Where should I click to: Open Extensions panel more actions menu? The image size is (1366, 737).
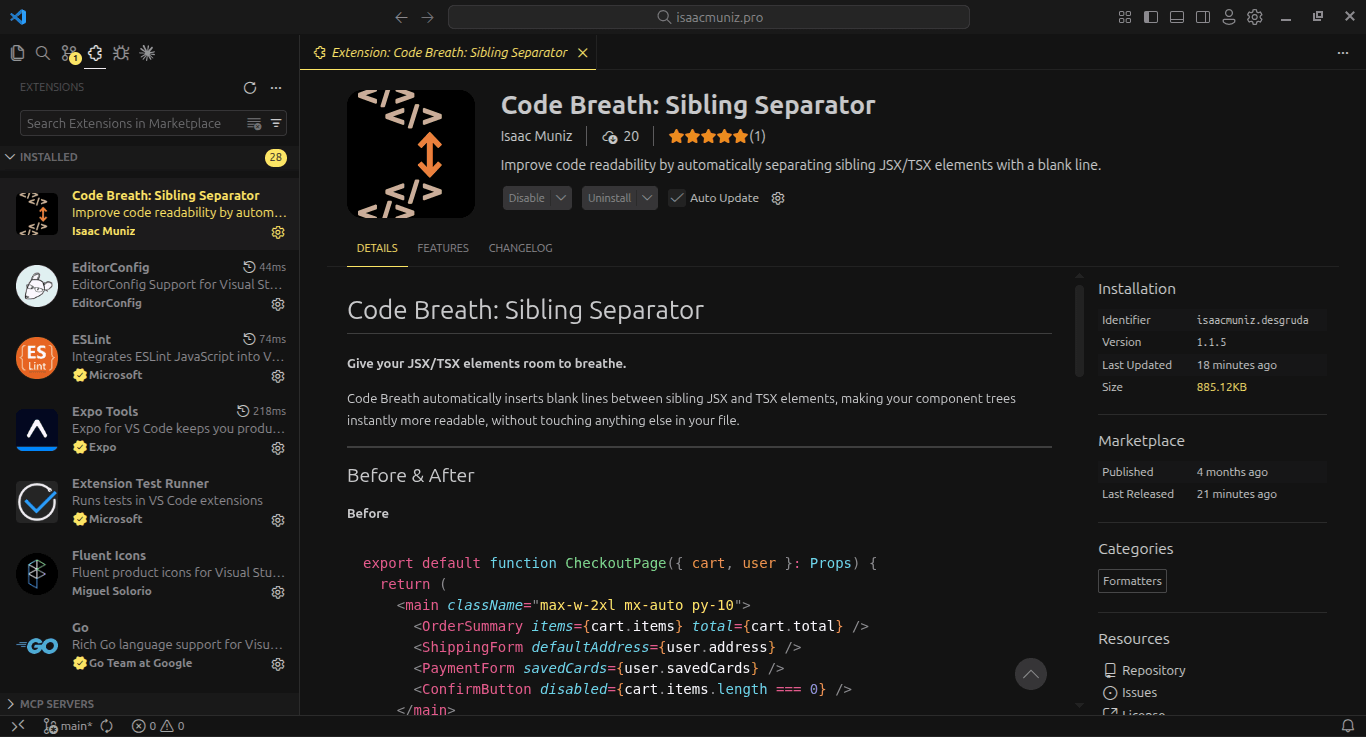pyautogui.click(x=276, y=88)
